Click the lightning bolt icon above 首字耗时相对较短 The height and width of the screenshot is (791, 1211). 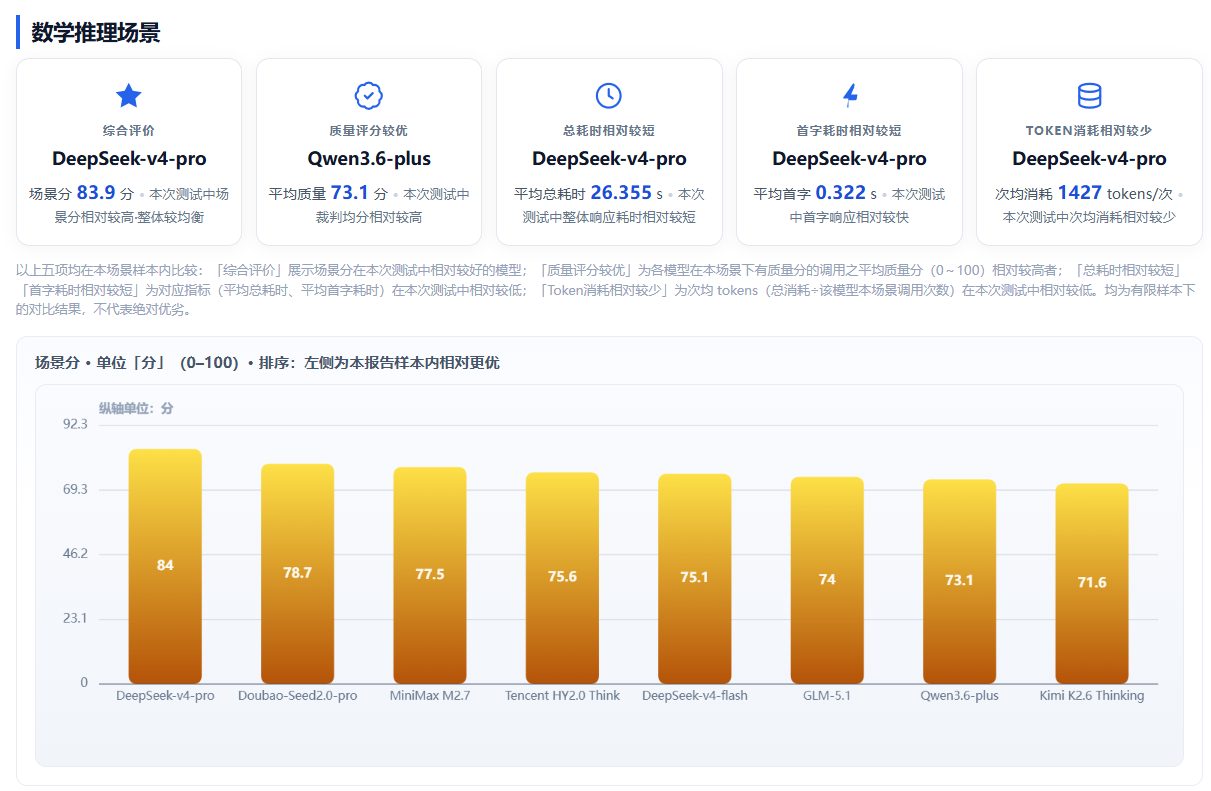(x=850, y=96)
